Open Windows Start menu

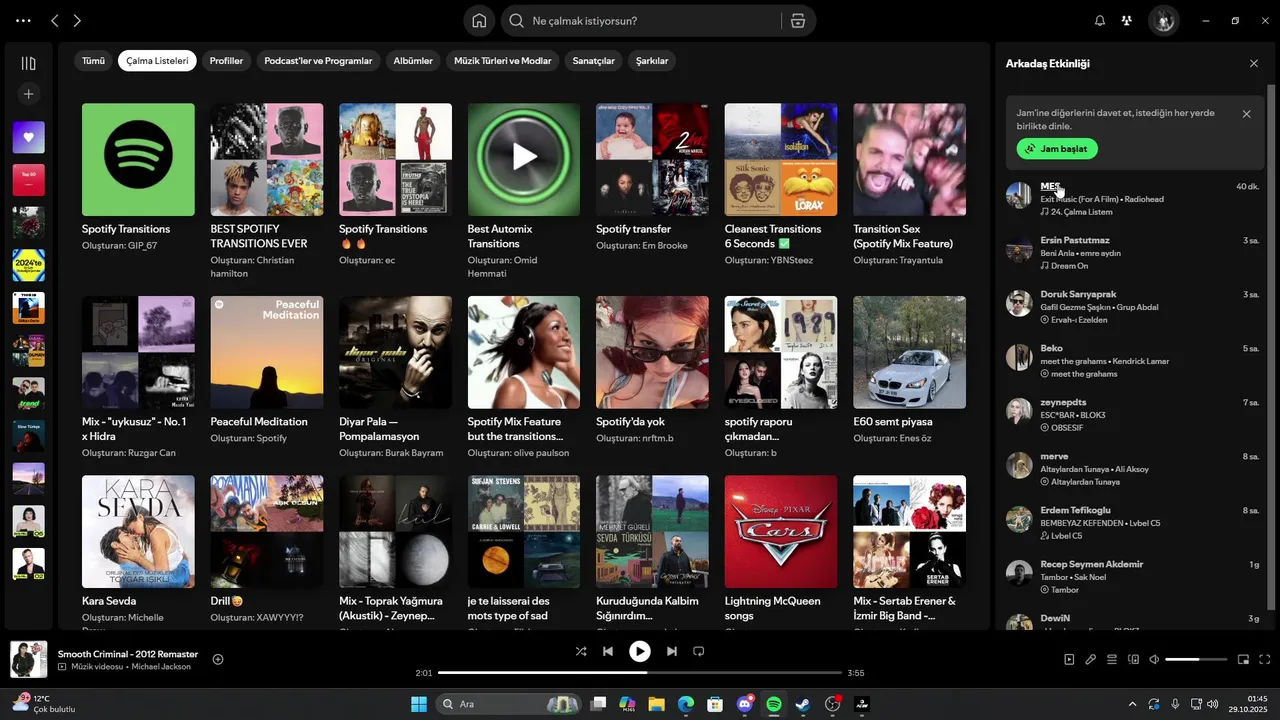[x=418, y=704]
